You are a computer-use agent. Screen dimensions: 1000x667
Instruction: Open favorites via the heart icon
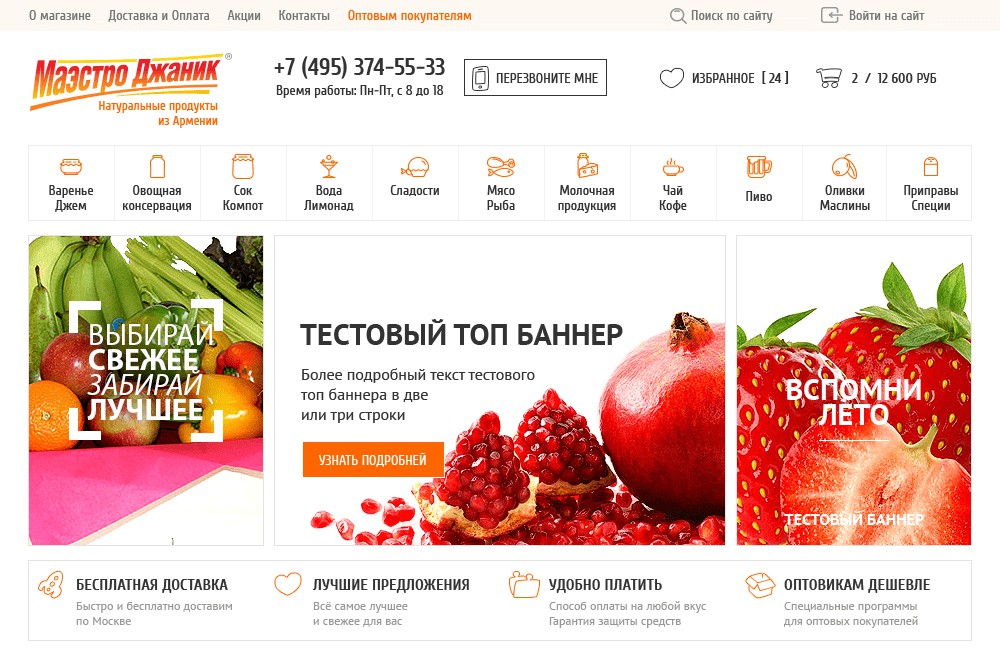(x=672, y=78)
